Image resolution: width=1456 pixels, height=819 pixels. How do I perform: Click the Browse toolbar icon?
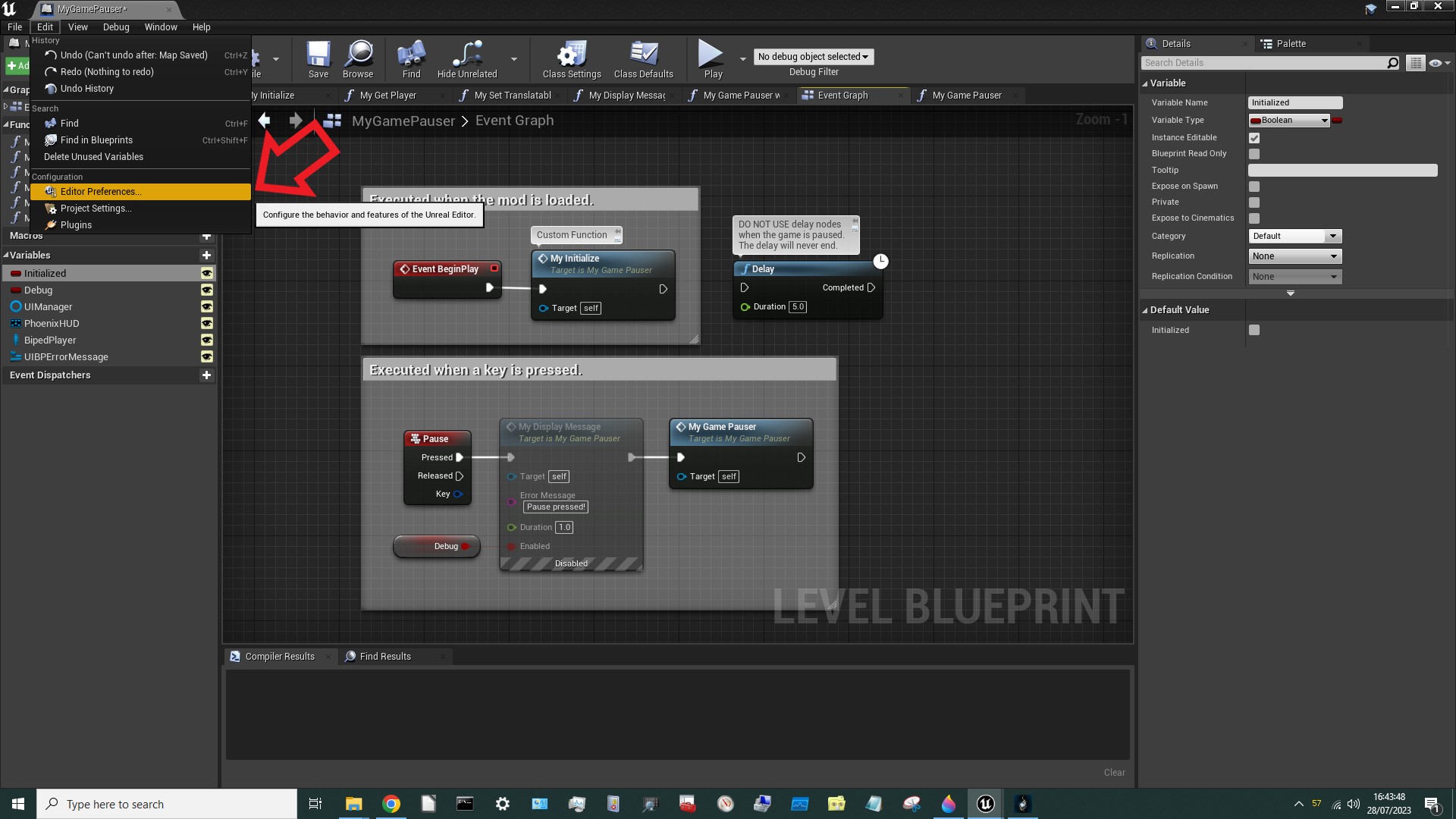click(x=358, y=59)
